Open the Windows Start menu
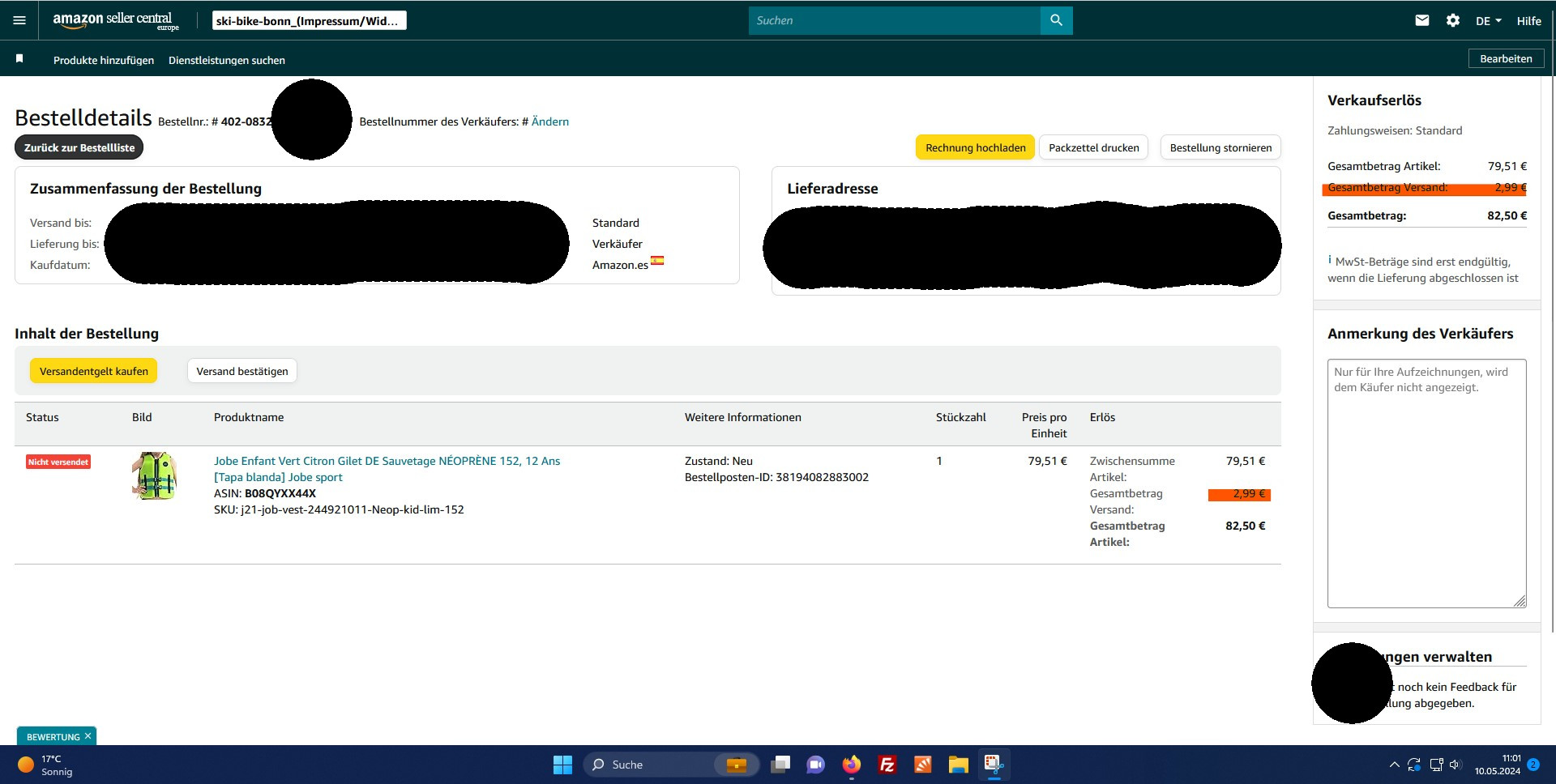This screenshot has width=1556, height=784. pos(562,765)
